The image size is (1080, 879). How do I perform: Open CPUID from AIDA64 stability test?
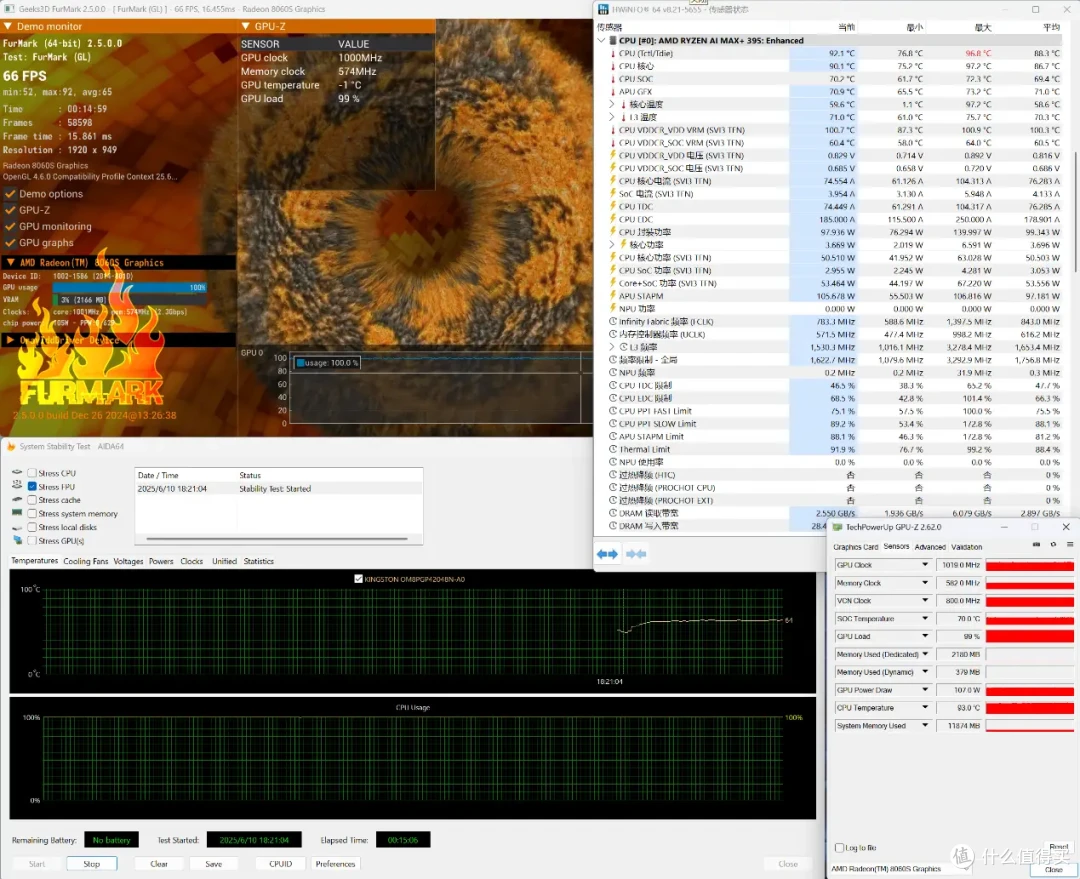tap(280, 864)
